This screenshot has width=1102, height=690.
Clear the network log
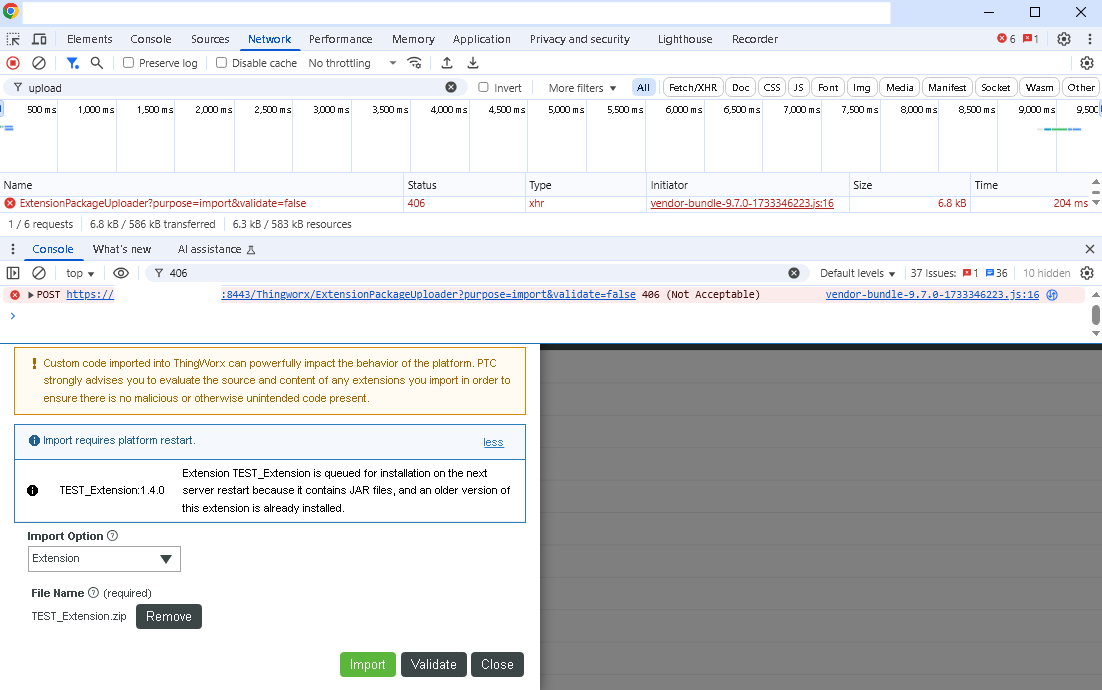click(x=39, y=63)
